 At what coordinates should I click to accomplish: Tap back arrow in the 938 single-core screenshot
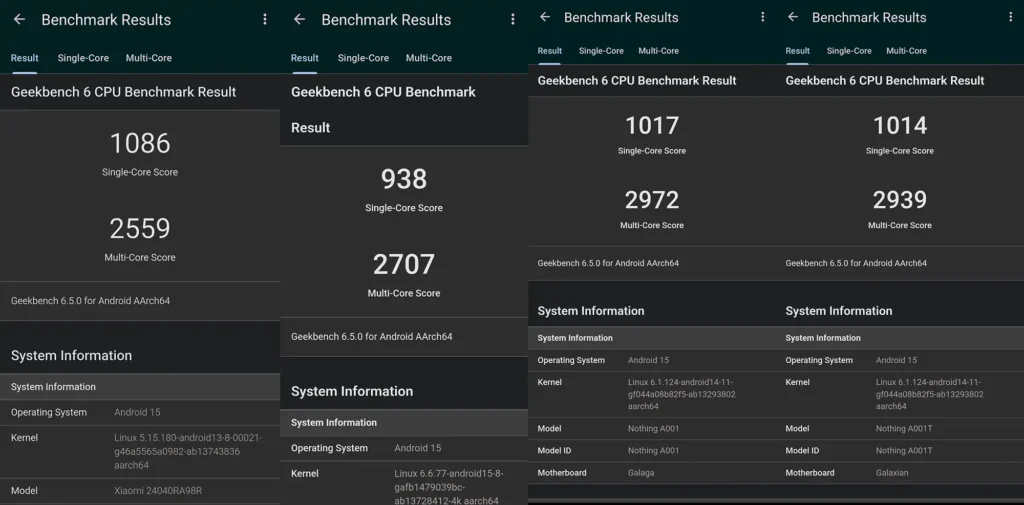coord(299,20)
